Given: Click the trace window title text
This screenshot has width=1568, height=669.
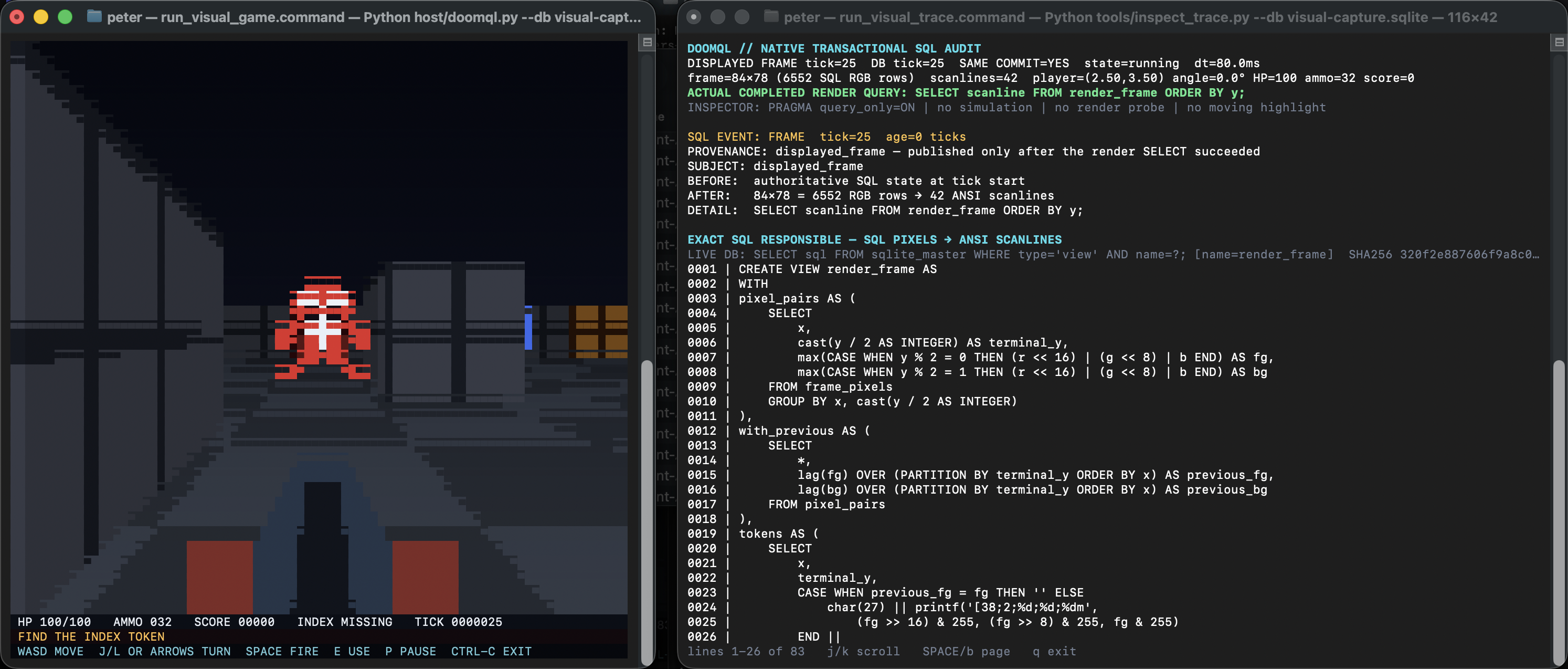Looking at the screenshot, I should point(1140,17).
